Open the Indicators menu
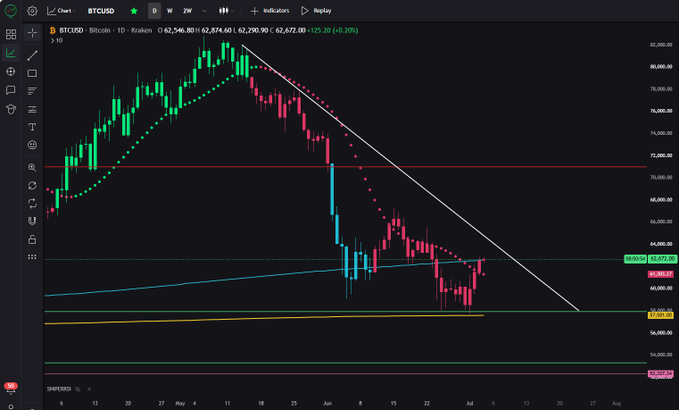The width and height of the screenshot is (679, 410). tap(270, 11)
